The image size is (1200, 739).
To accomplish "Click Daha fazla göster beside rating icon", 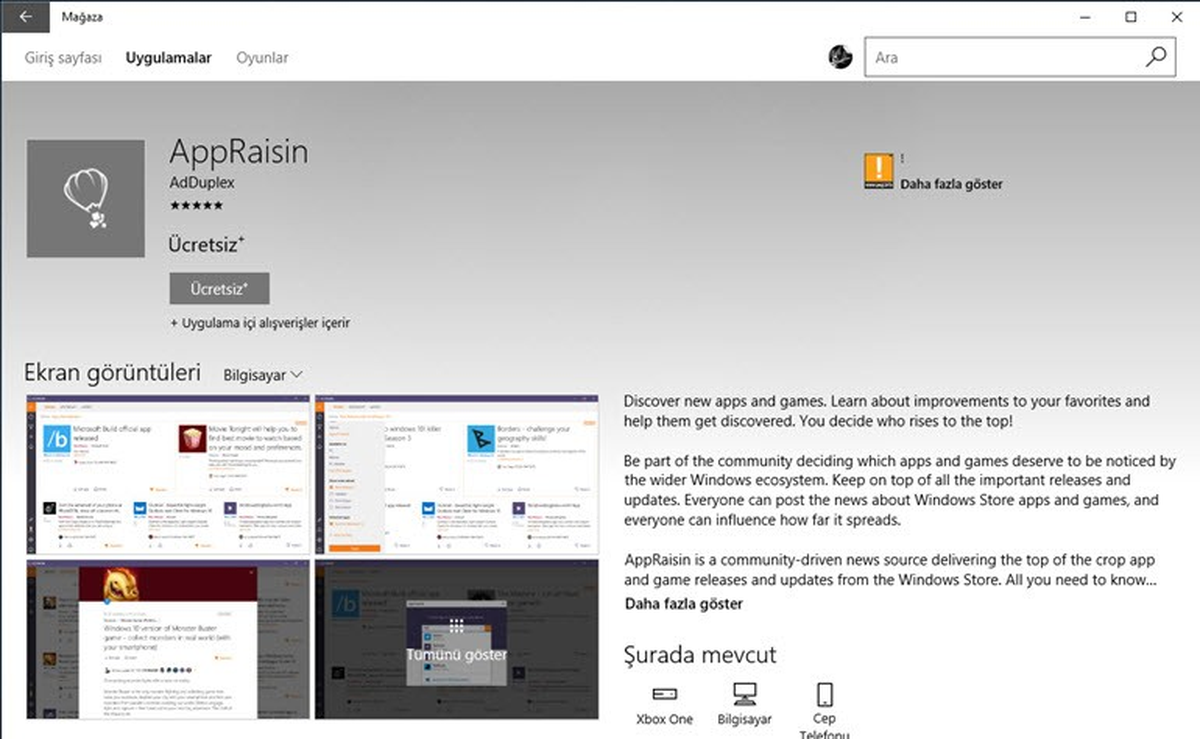I will point(951,184).
